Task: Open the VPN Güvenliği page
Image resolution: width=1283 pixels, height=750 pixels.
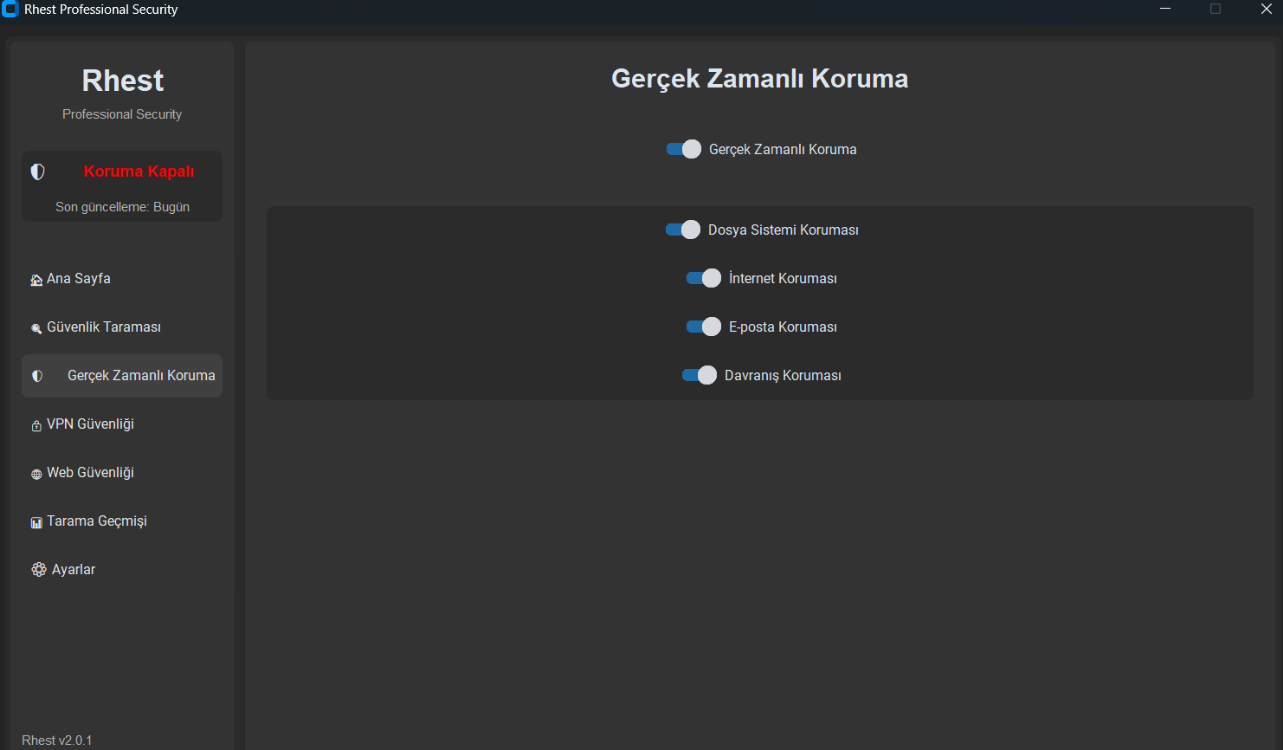Action: (x=122, y=424)
